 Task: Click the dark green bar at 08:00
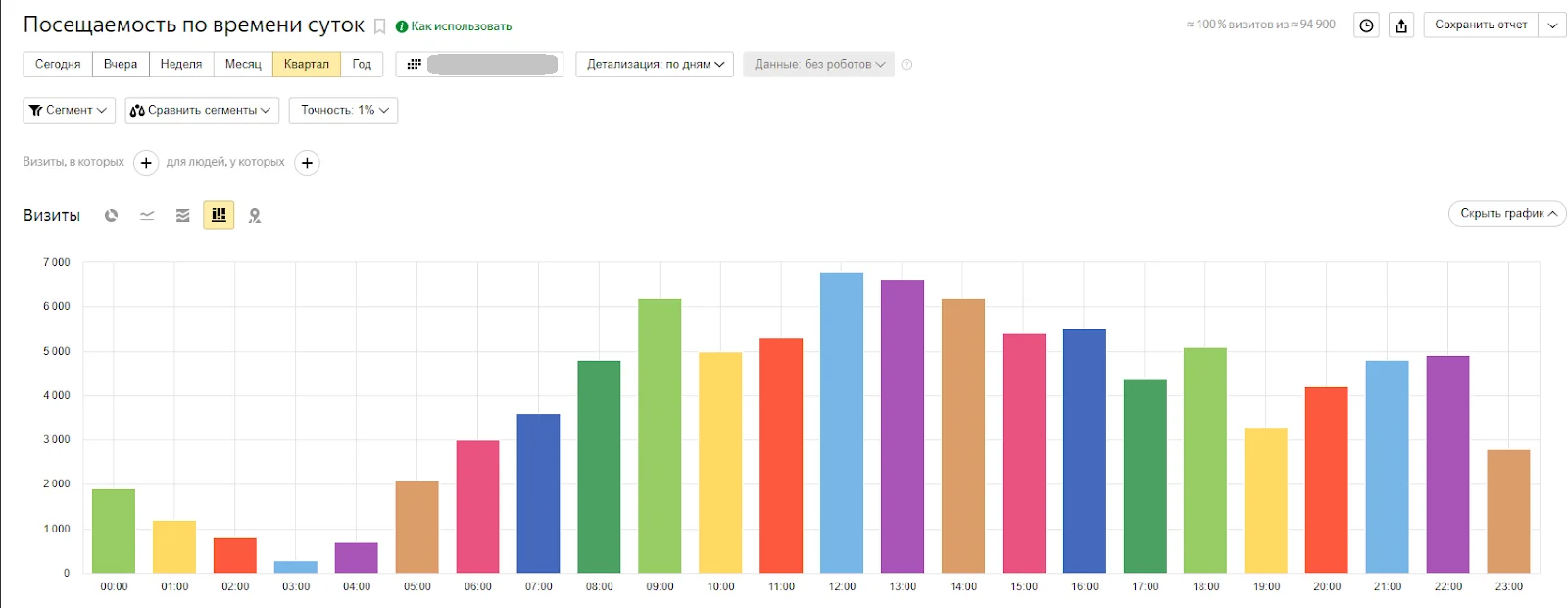(600, 467)
